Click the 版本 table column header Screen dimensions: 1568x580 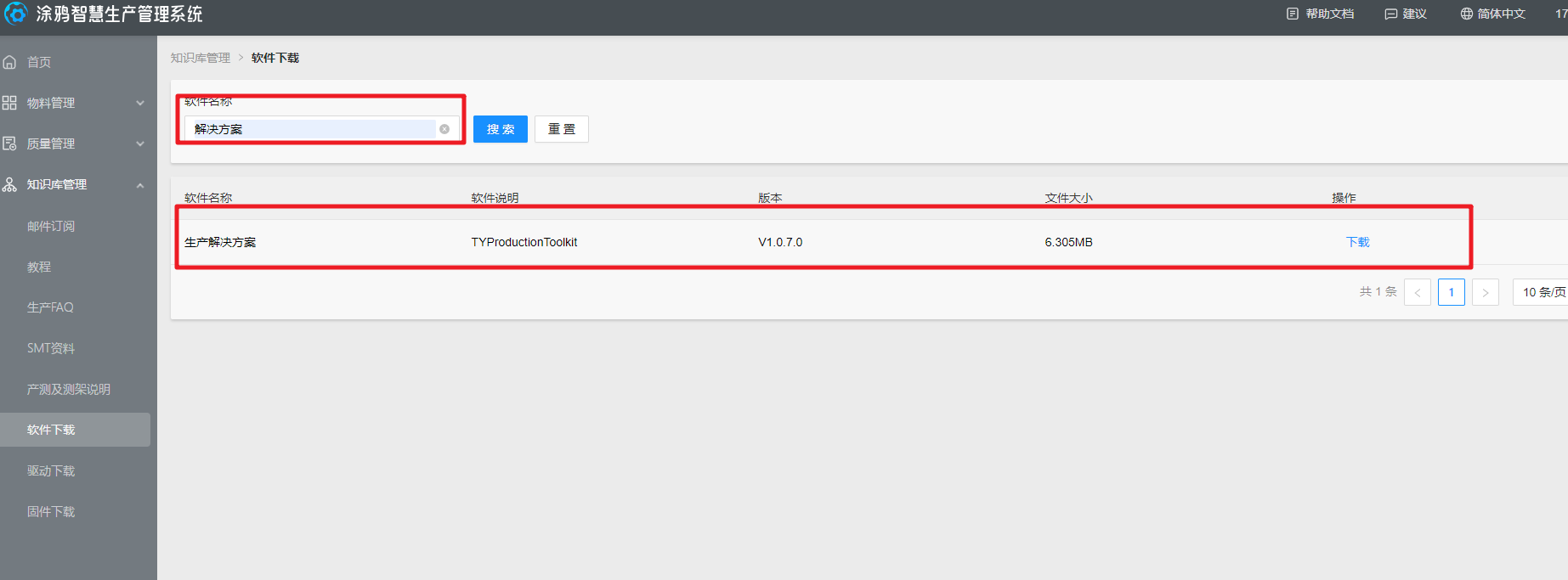pos(770,198)
